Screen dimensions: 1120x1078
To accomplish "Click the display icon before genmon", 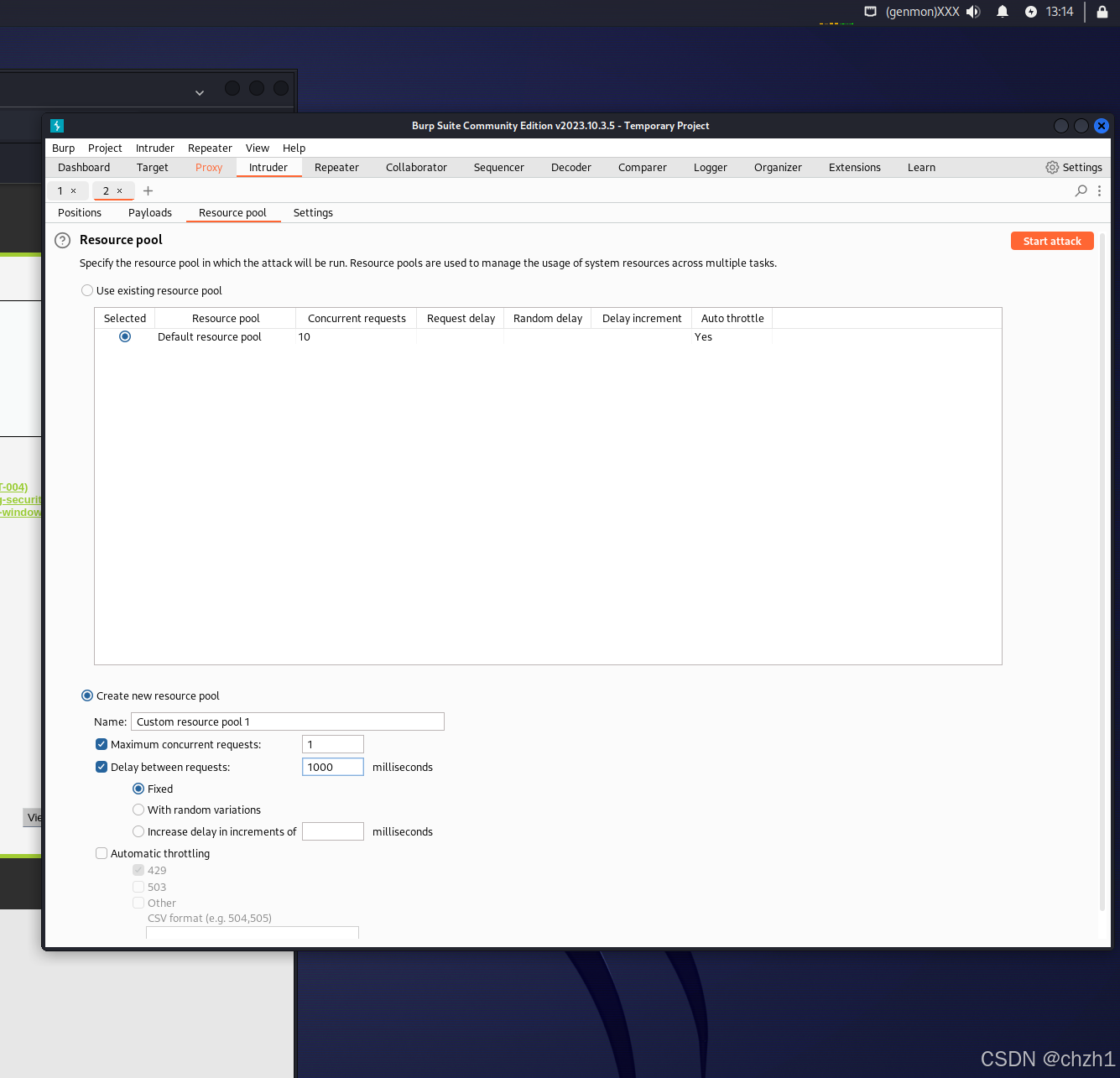I will pyautogui.click(x=871, y=12).
